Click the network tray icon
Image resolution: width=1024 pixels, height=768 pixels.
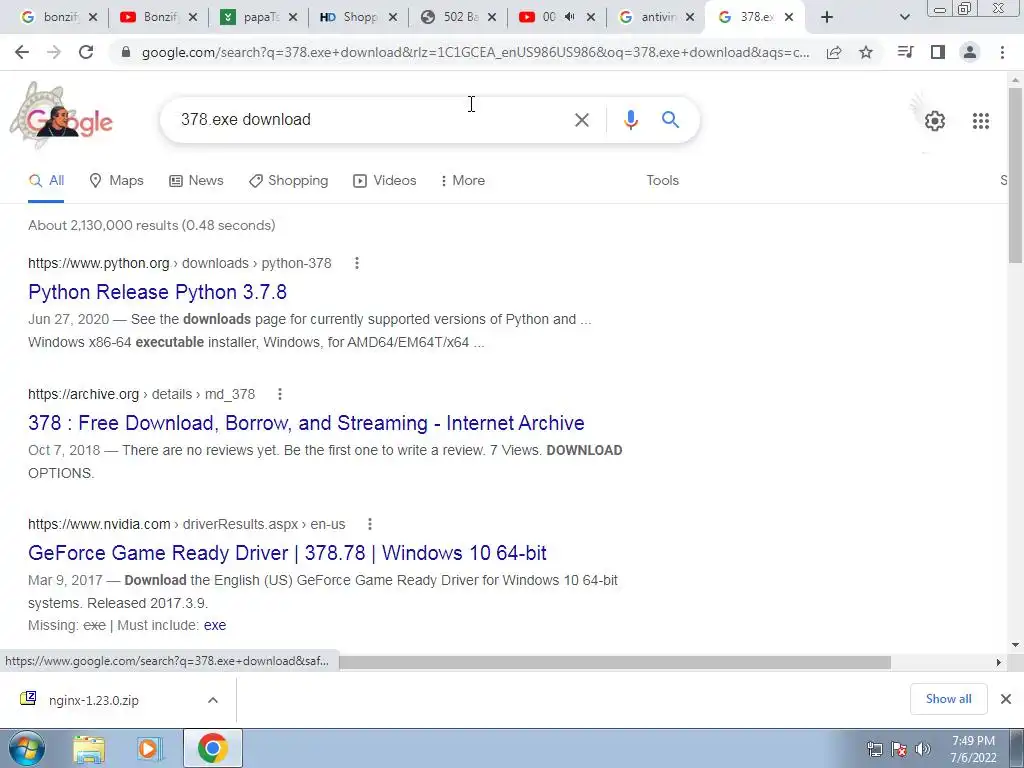pyautogui.click(x=874, y=749)
